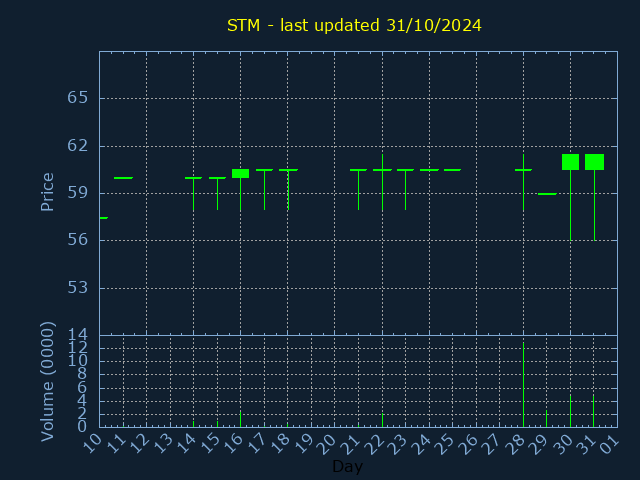Click the day 14 label on the x-axis
The height and width of the screenshot is (480, 640).
pyautogui.click(x=187, y=443)
